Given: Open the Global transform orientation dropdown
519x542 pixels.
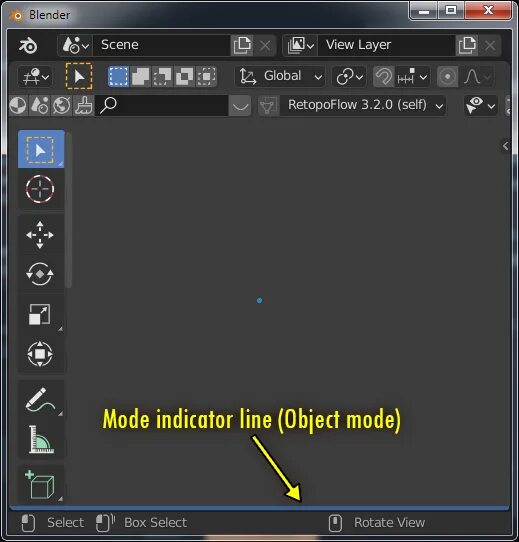Looking at the screenshot, I should coord(280,76).
